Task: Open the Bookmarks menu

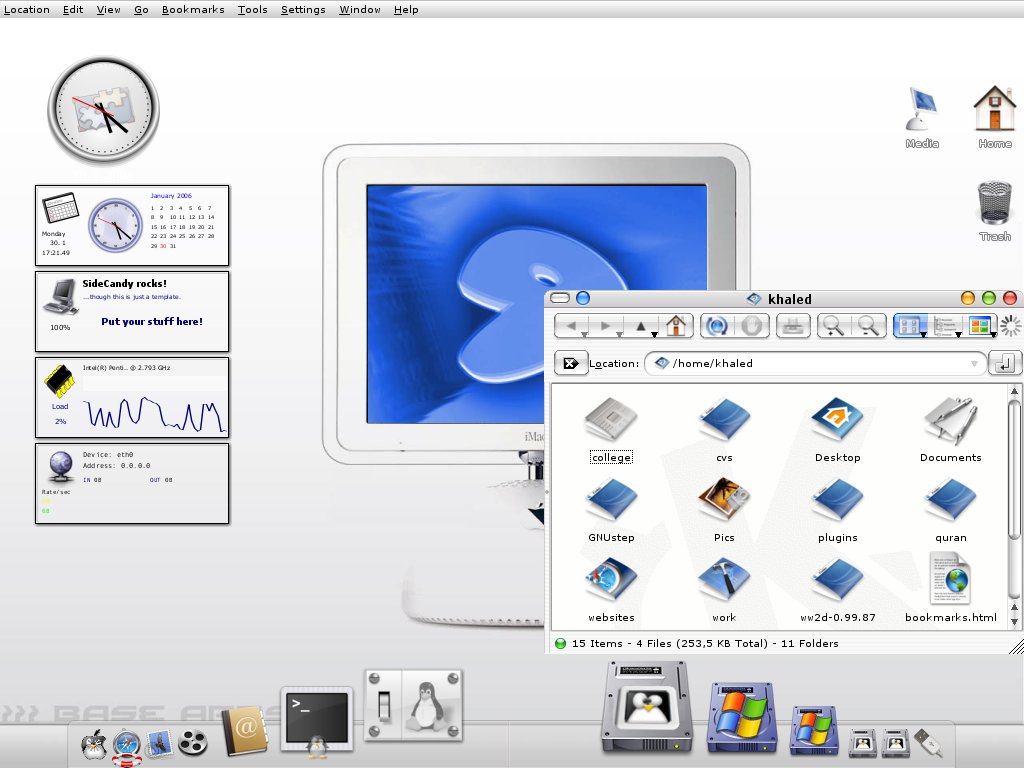Action: pyautogui.click(x=193, y=9)
